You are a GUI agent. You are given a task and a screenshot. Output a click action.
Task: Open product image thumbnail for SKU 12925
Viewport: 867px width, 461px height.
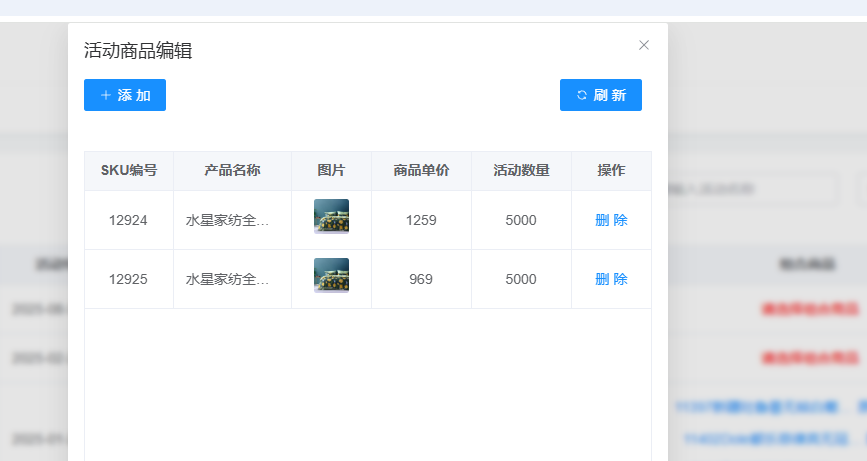[331, 276]
